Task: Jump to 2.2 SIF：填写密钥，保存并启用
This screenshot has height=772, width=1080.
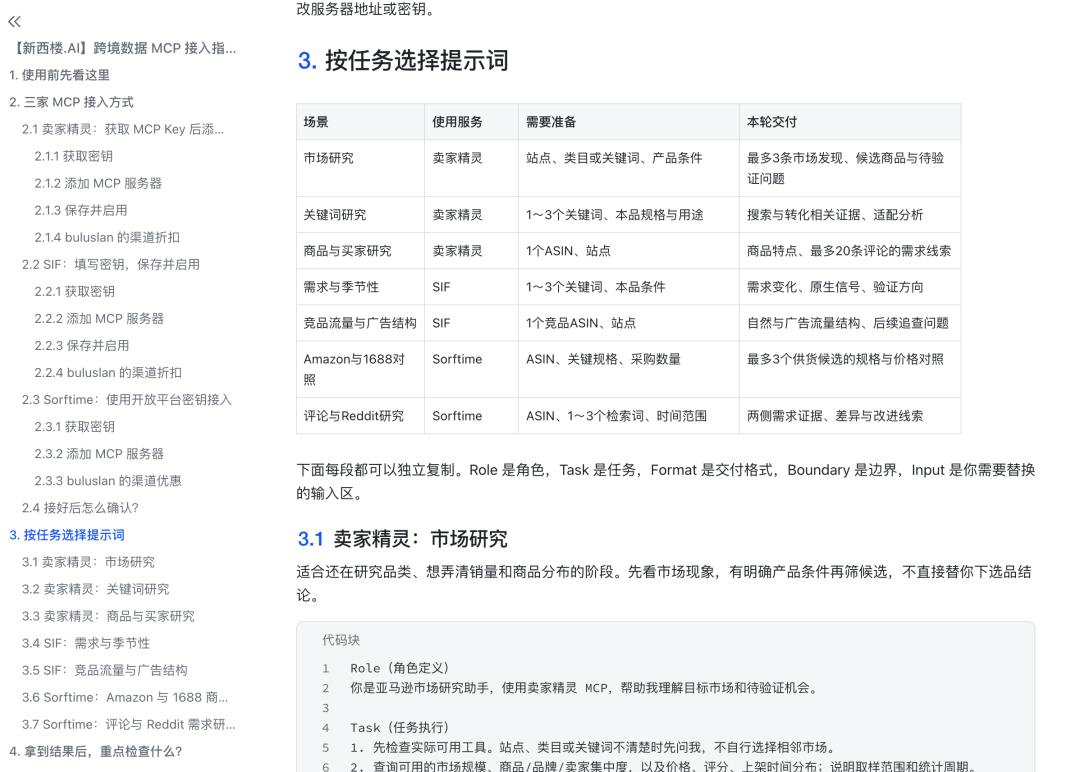Action: [111, 264]
